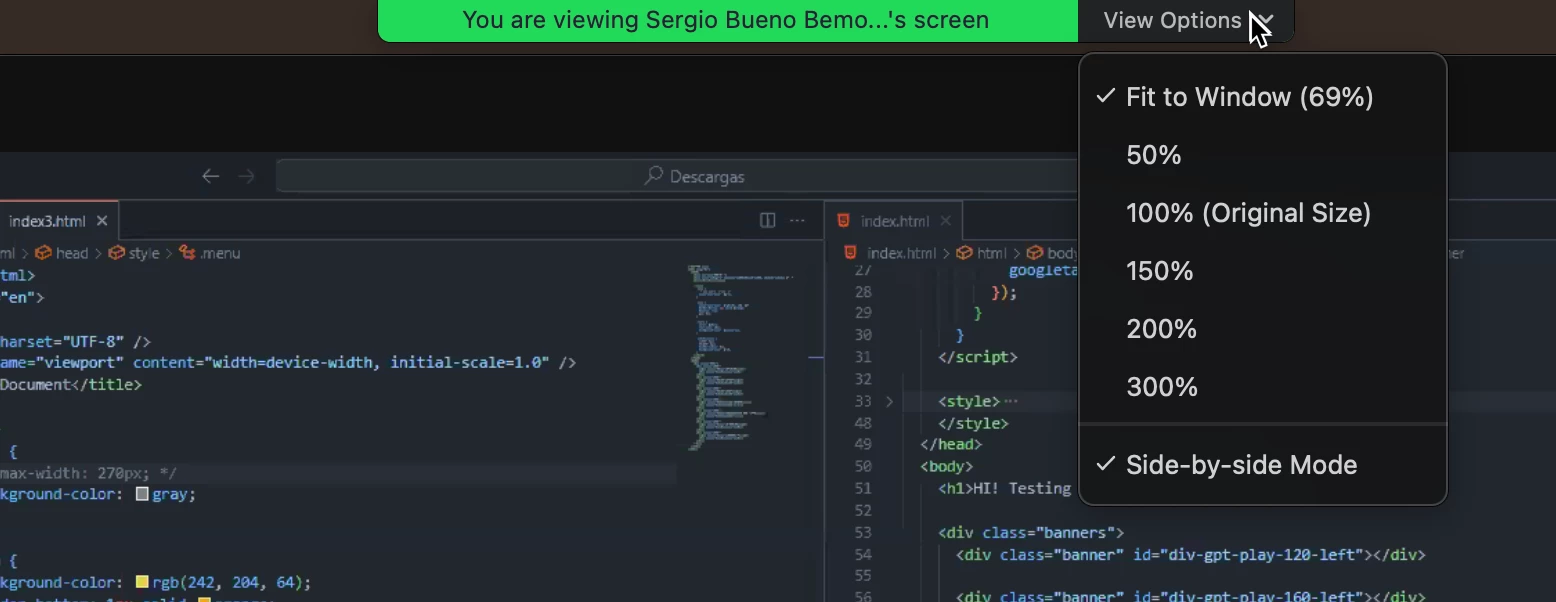
Task: Select .menu in the left breadcrumb
Action: point(220,253)
